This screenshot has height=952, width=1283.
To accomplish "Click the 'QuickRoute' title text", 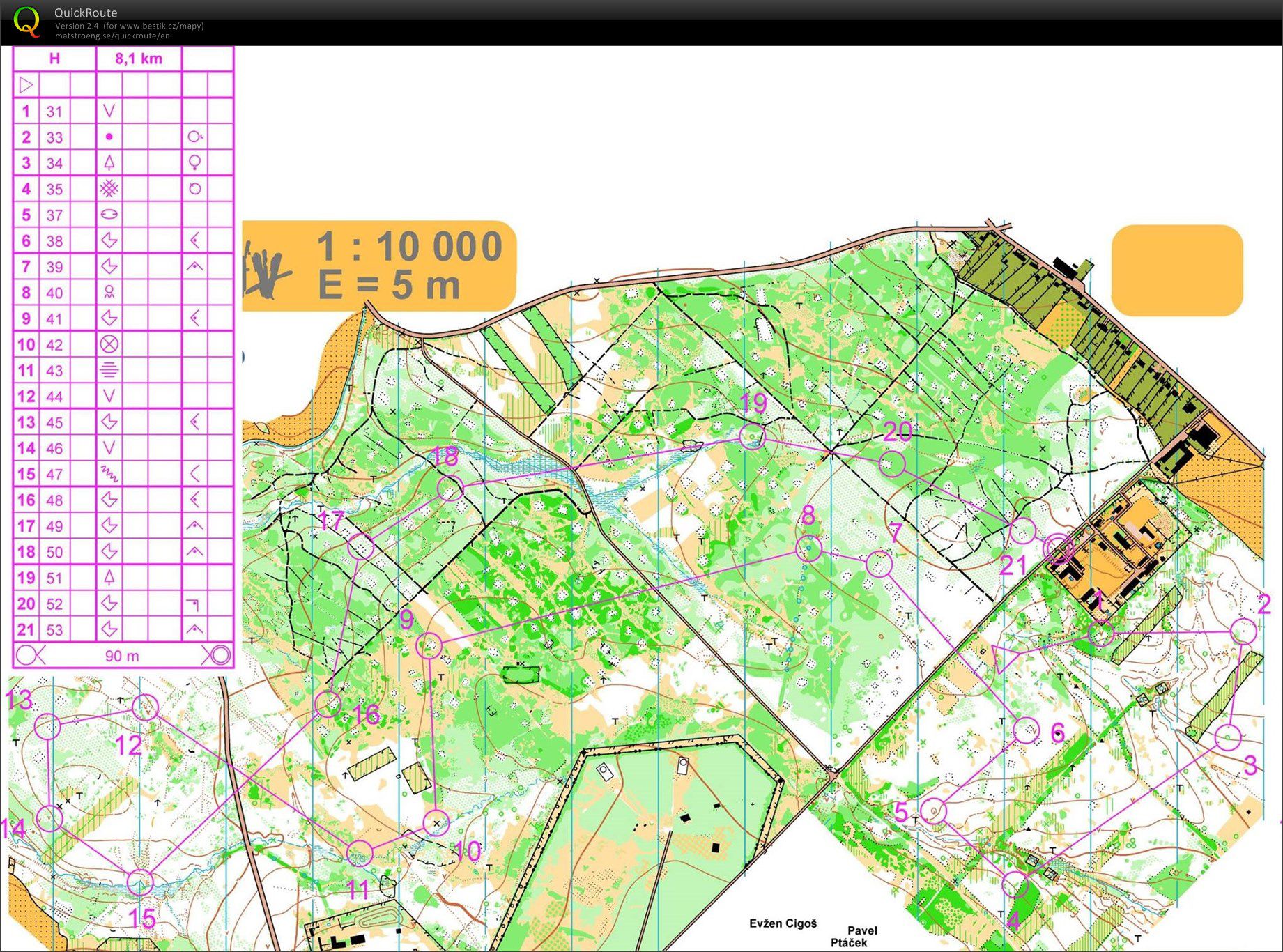I will click(x=86, y=13).
